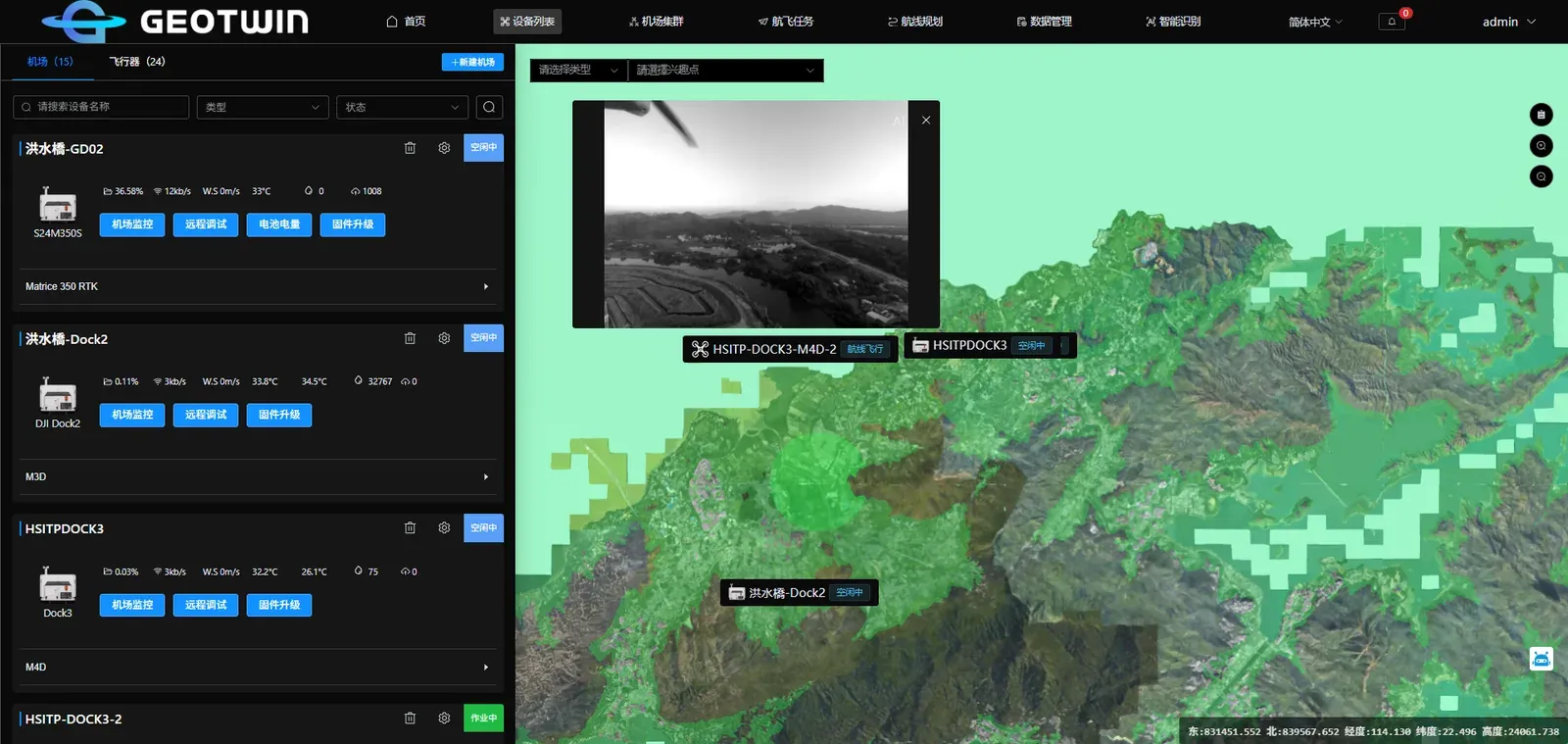This screenshot has height=744, width=1568.
Task: Click trash icon on HSITP-DOCK3-2 card
Action: coord(410,719)
